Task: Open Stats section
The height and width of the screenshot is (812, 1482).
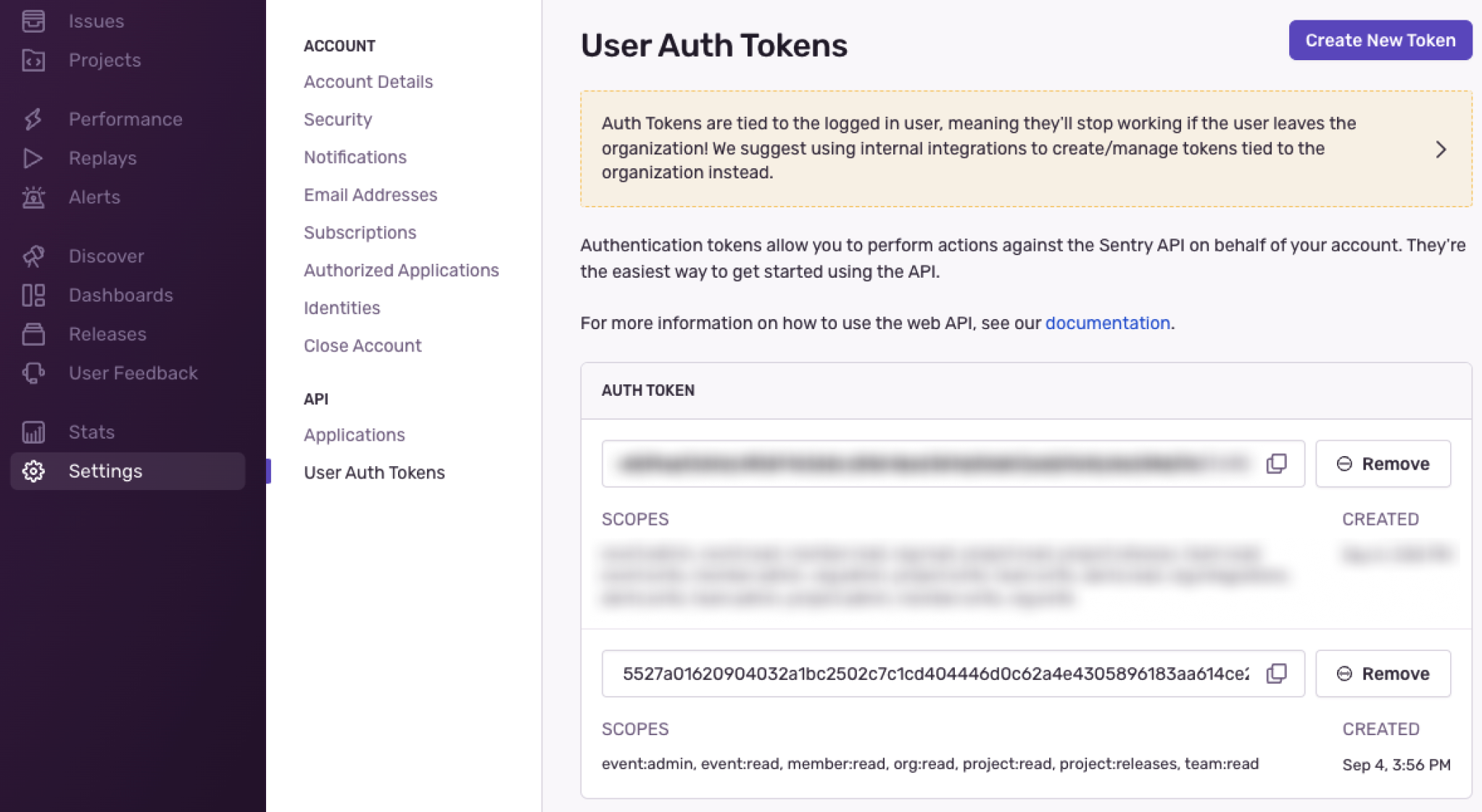Action: (91, 432)
